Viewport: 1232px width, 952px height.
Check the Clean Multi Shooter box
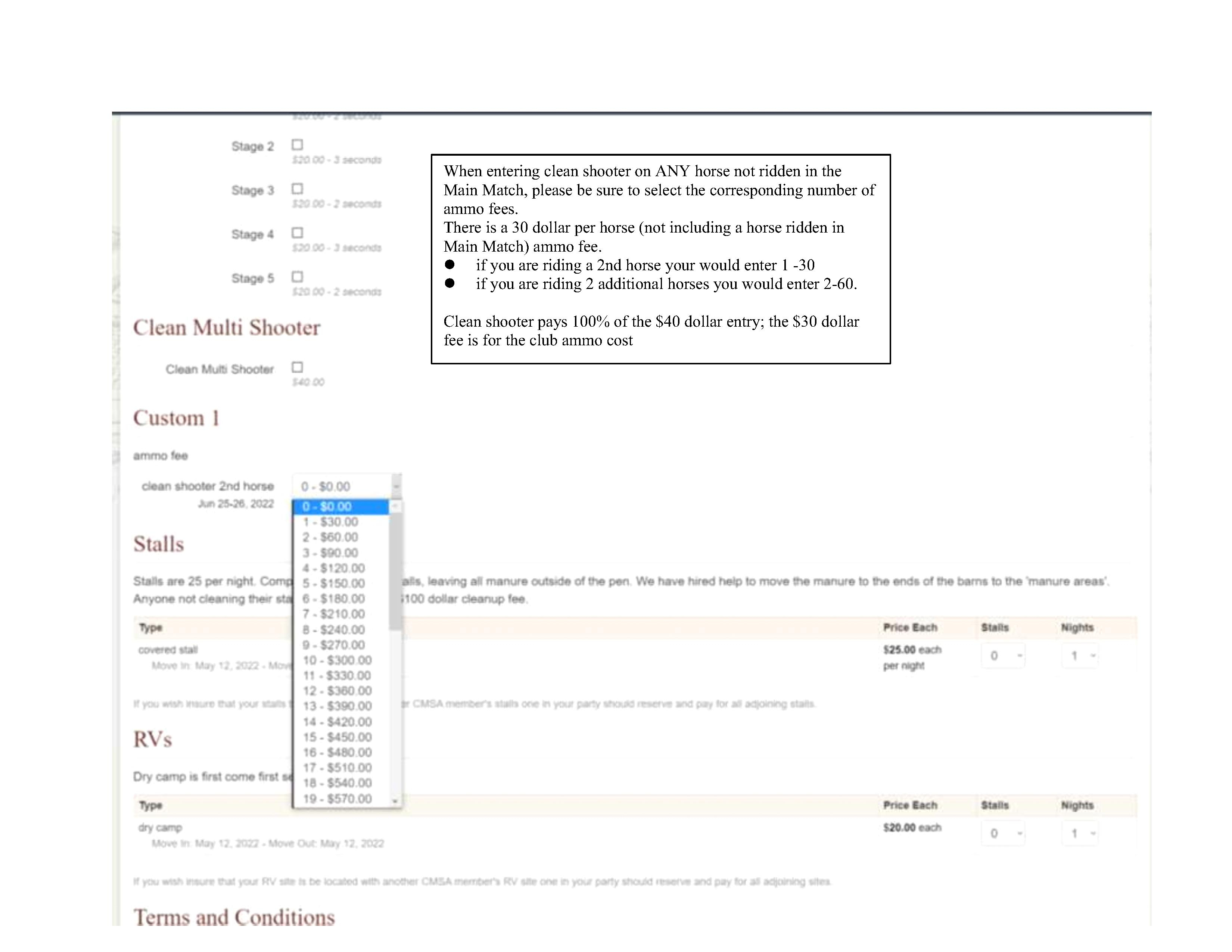pyautogui.click(x=297, y=368)
